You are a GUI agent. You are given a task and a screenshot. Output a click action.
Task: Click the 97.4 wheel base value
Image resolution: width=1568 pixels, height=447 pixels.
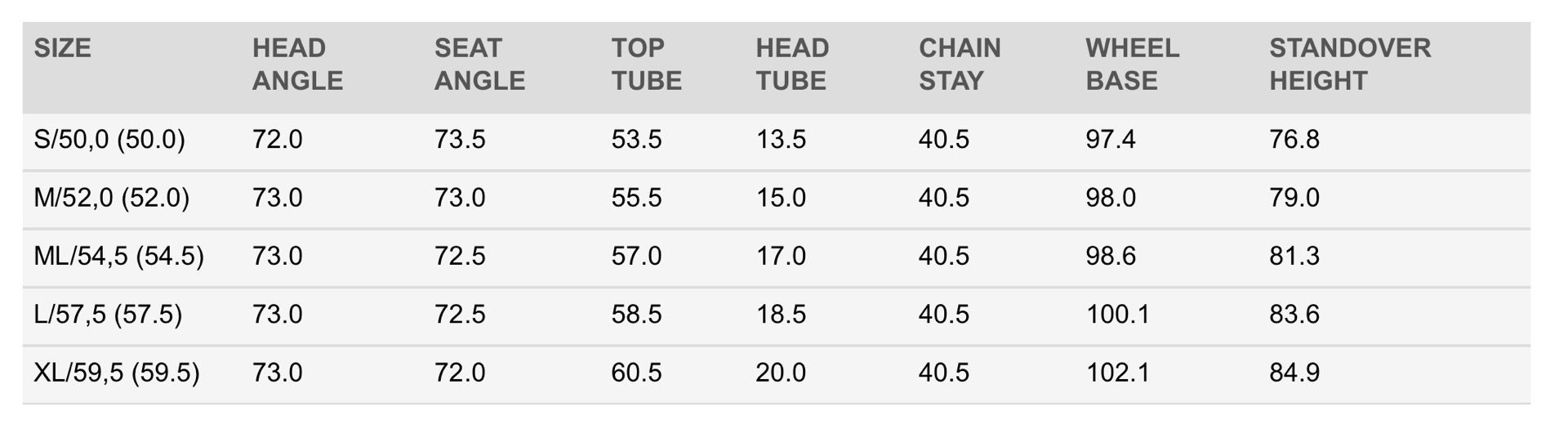click(1110, 140)
